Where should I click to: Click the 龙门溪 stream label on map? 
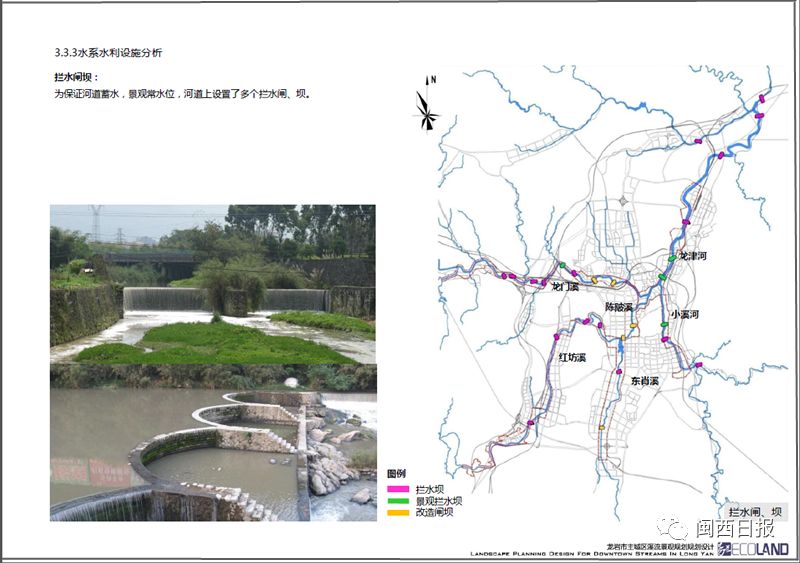(565, 287)
